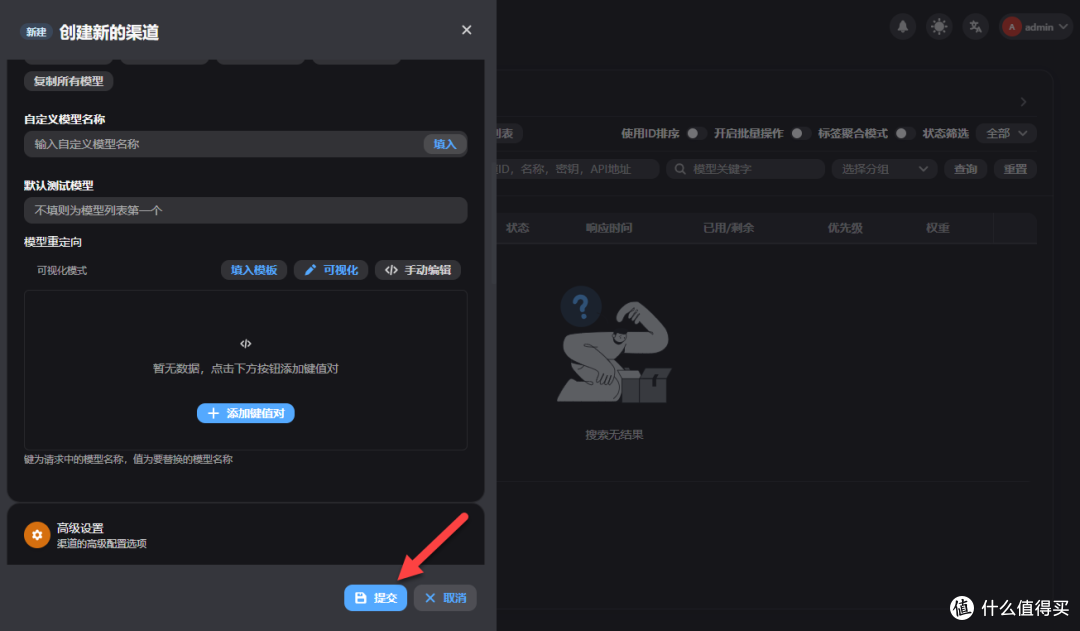
Task: Enable the 开启批量操作 switch
Action: click(800, 134)
